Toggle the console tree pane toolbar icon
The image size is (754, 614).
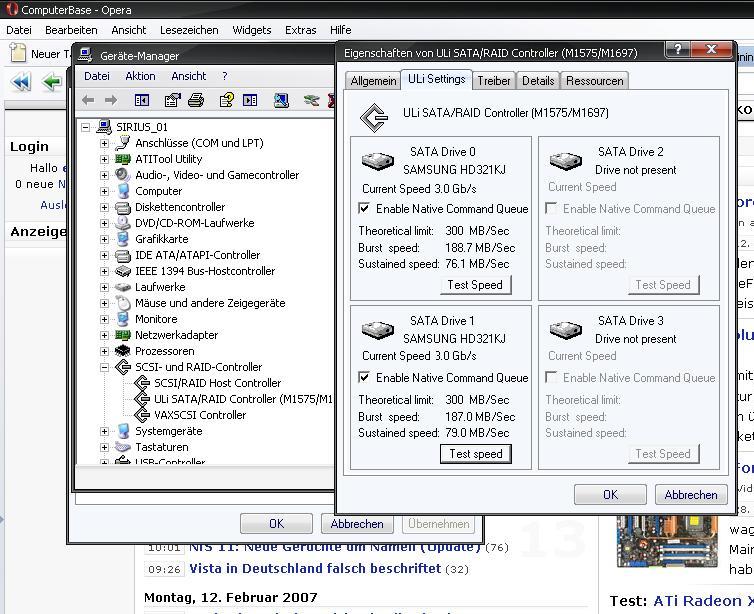click(x=142, y=100)
